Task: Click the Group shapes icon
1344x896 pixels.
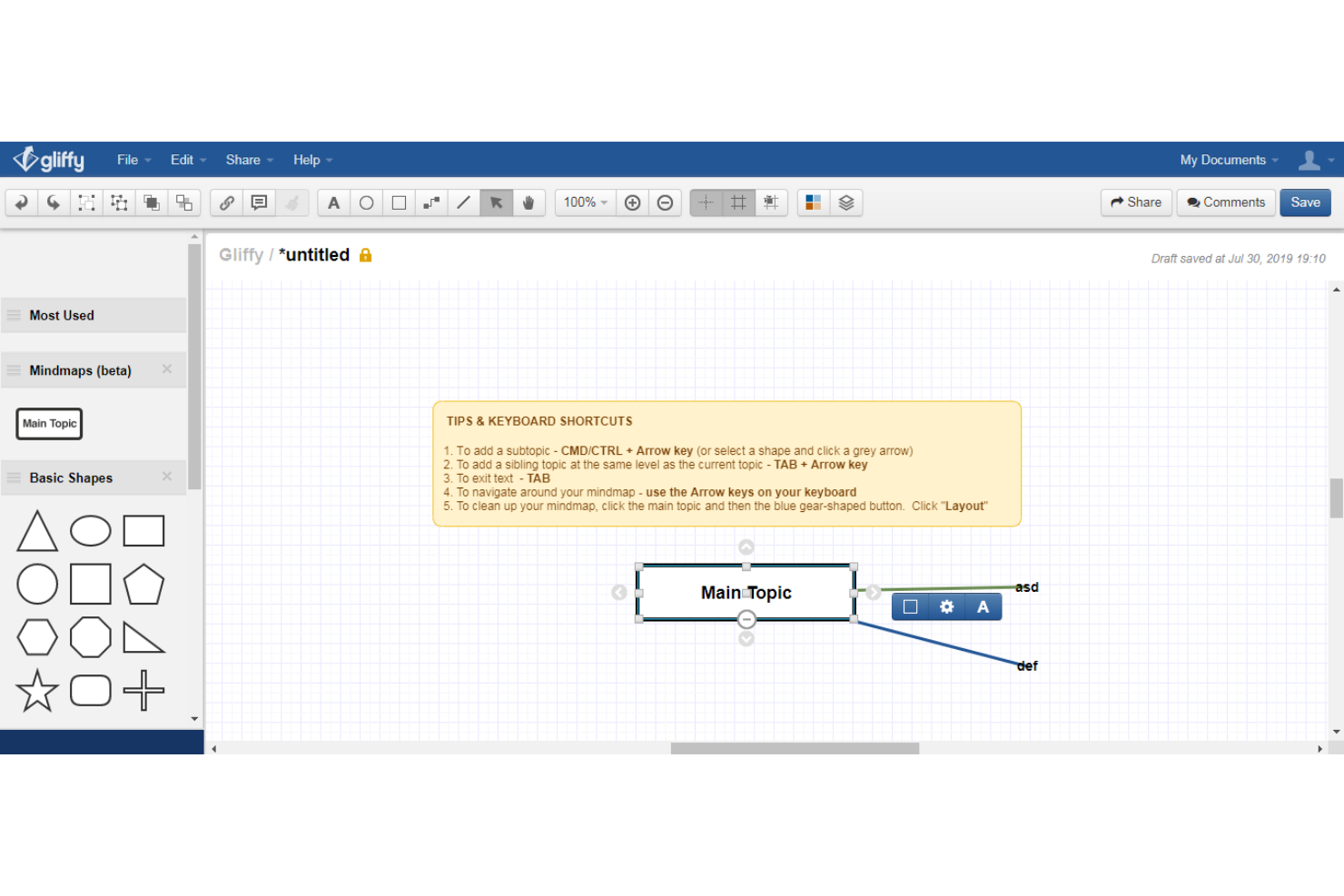Action: (x=86, y=202)
